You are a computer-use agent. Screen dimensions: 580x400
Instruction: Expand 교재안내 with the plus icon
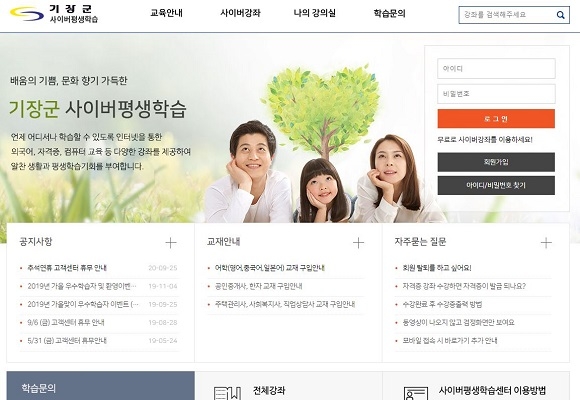click(x=358, y=243)
